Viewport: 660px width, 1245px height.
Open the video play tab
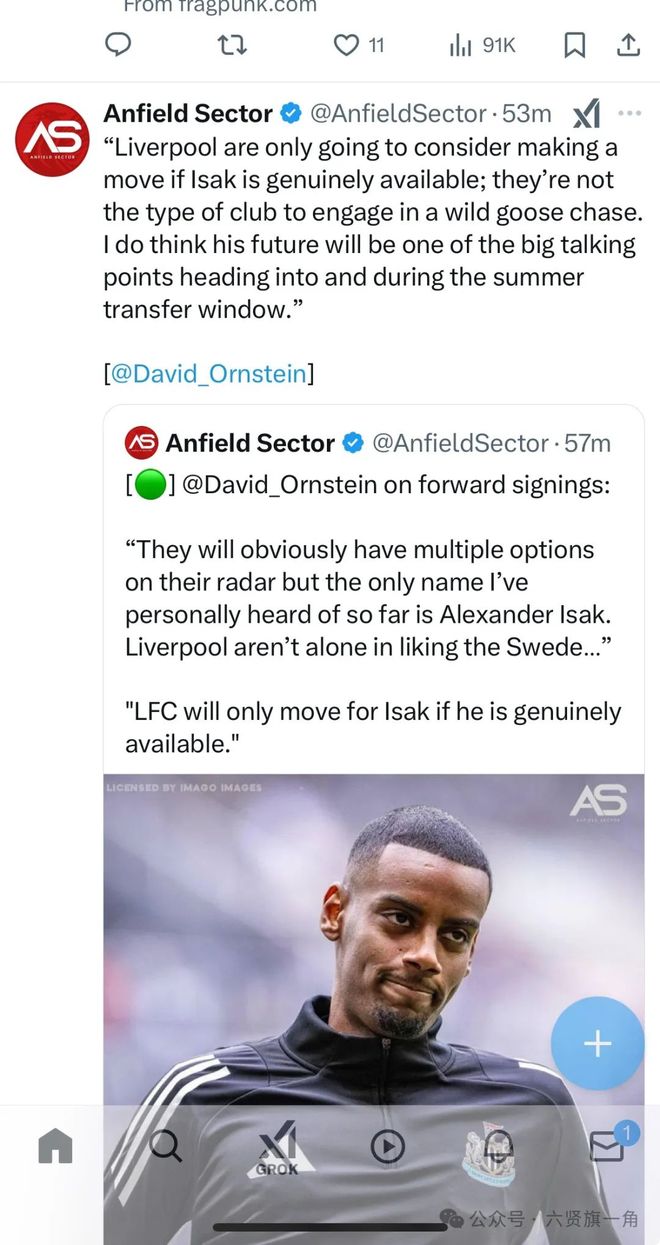click(x=388, y=1147)
